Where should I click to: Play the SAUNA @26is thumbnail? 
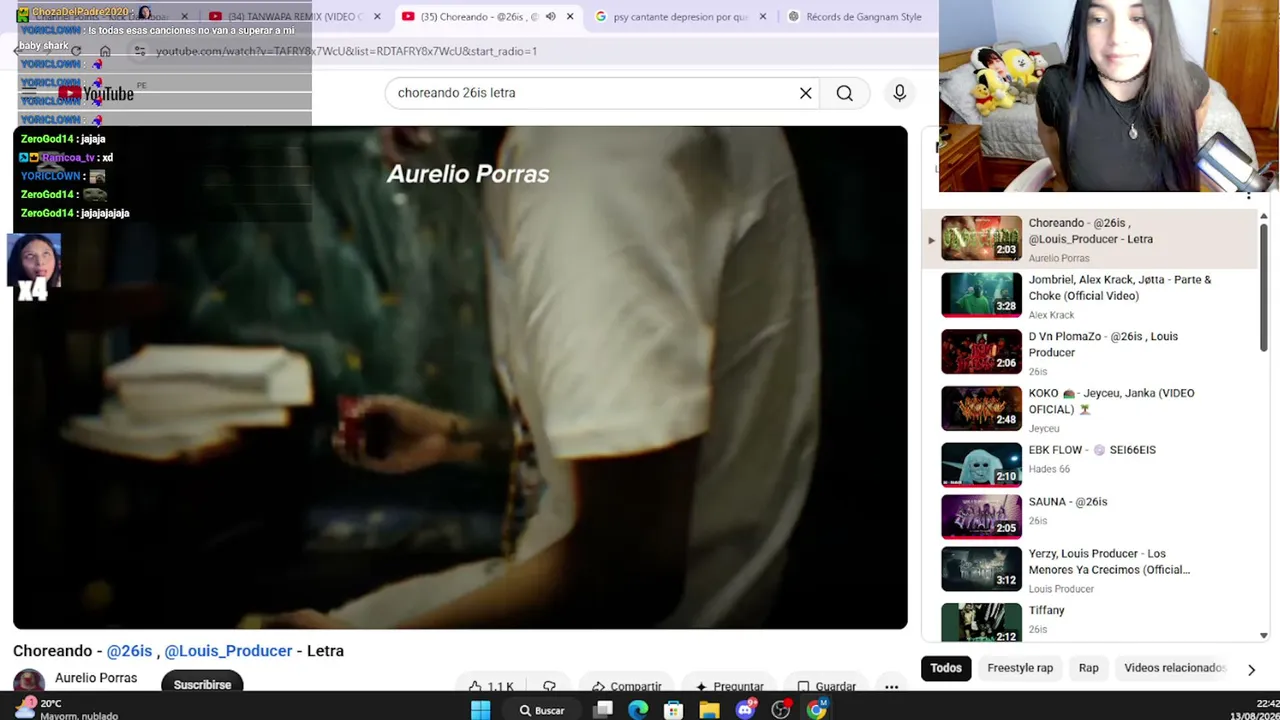coord(981,517)
